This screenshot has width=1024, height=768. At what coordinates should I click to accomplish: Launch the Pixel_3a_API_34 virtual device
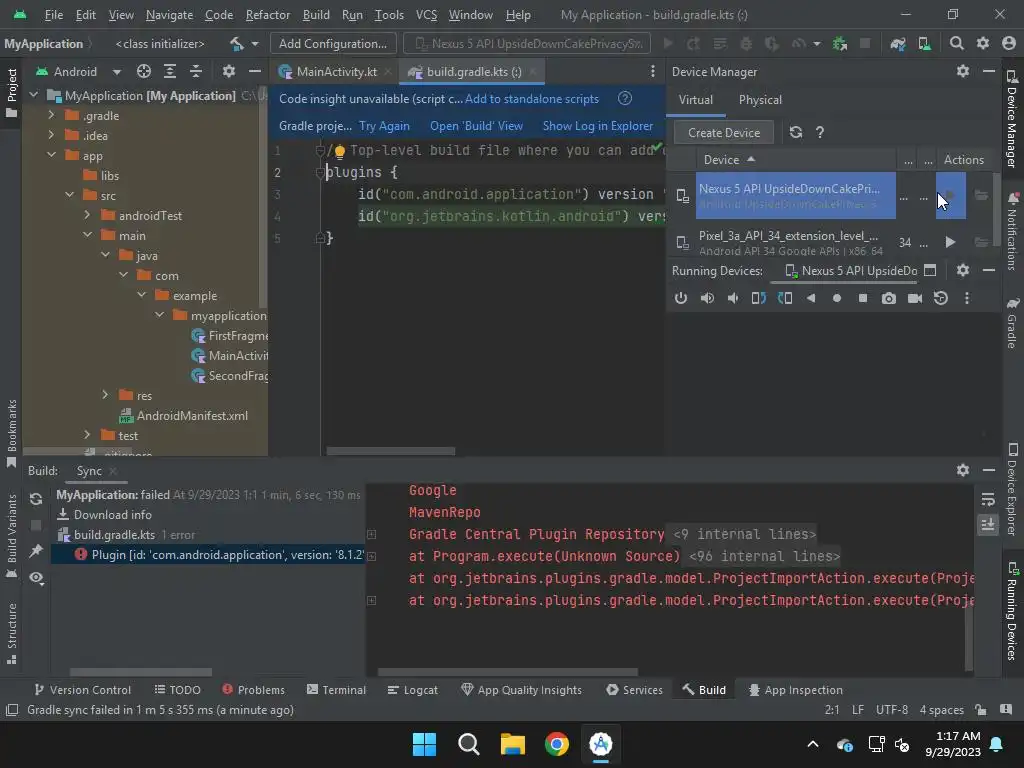[950, 242]
